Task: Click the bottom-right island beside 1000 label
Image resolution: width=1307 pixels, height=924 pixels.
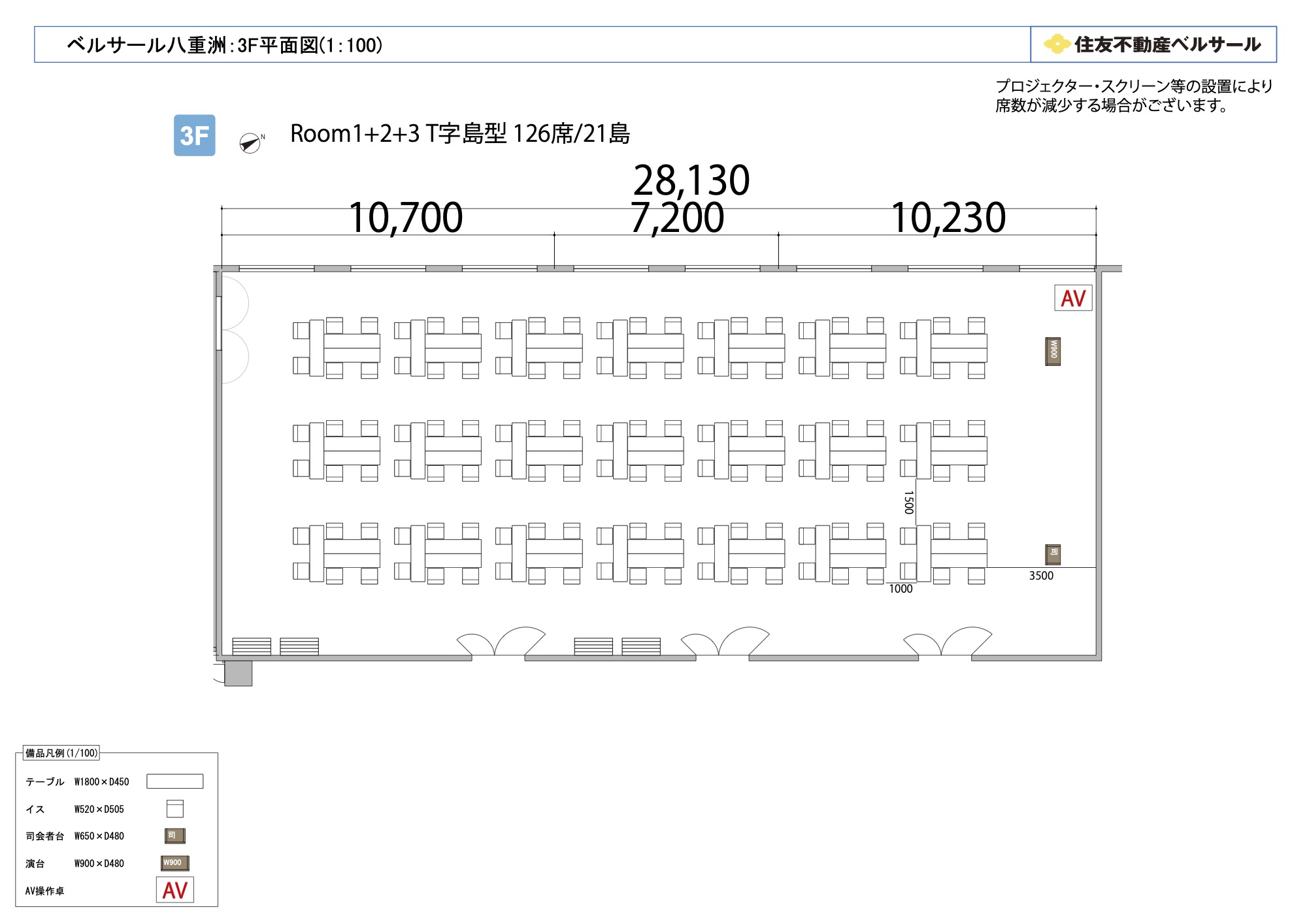Action: click(x=944, y=553)
